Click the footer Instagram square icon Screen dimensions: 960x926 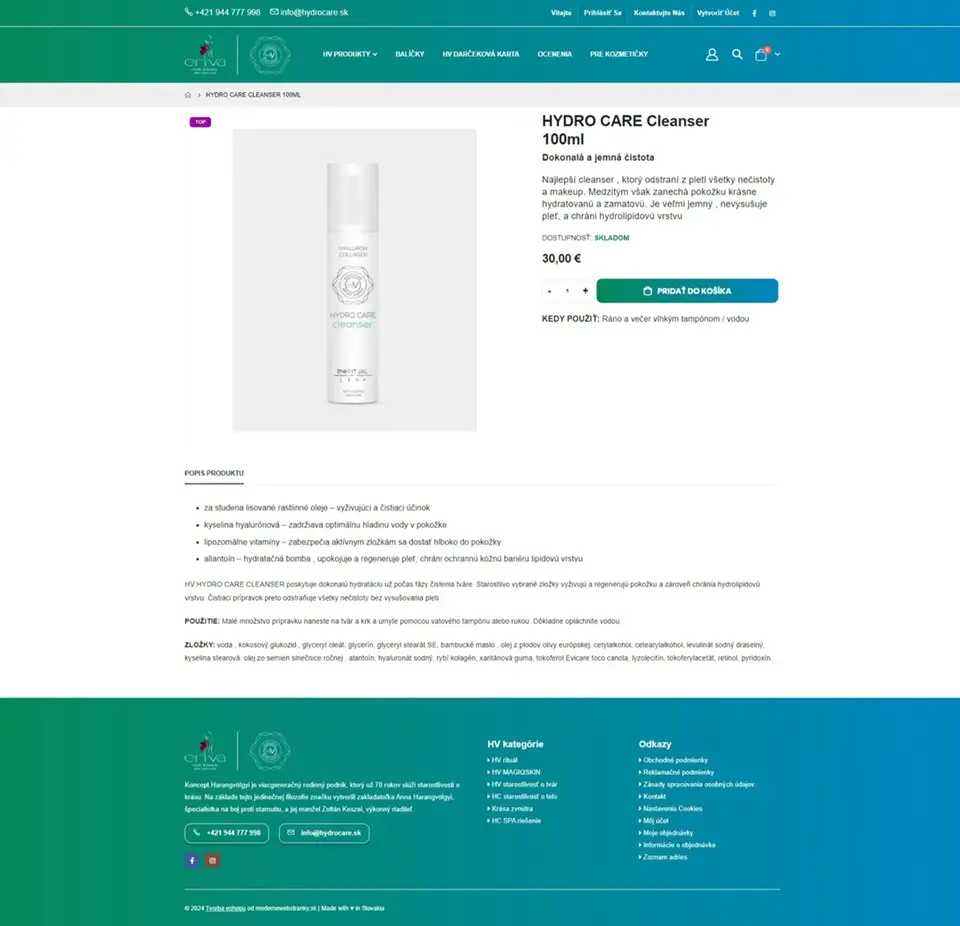212,860
